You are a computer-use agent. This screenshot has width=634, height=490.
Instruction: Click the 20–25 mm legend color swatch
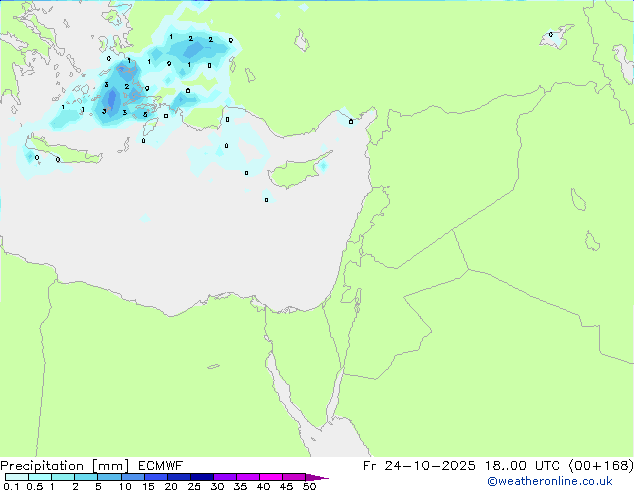tap(178, 477)
